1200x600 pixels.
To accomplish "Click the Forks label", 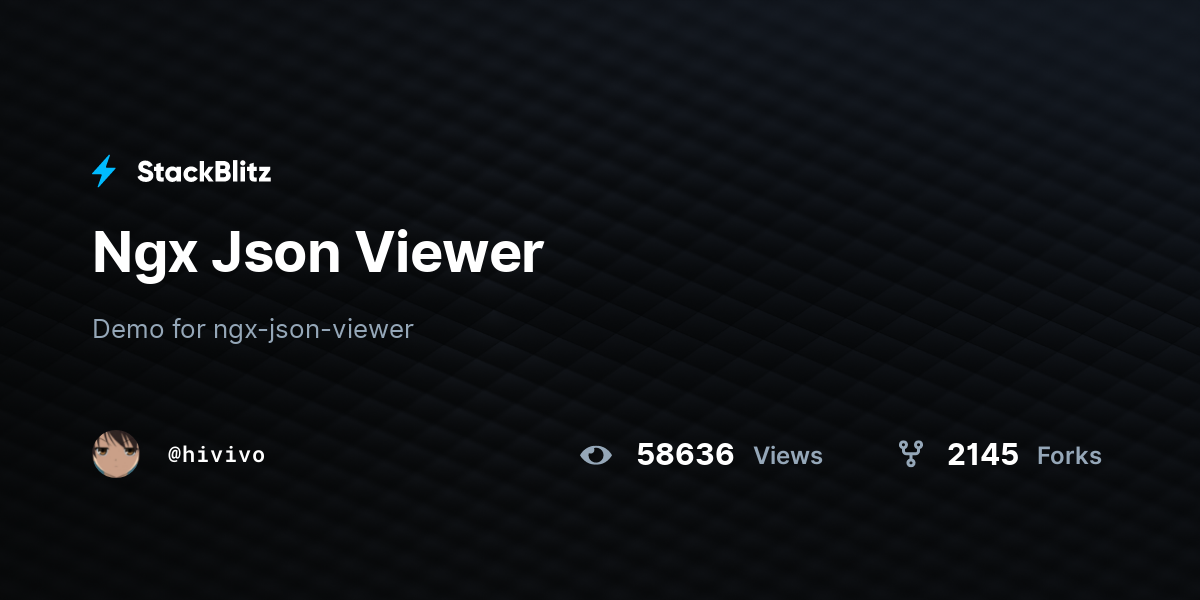I will (1069, 456).
